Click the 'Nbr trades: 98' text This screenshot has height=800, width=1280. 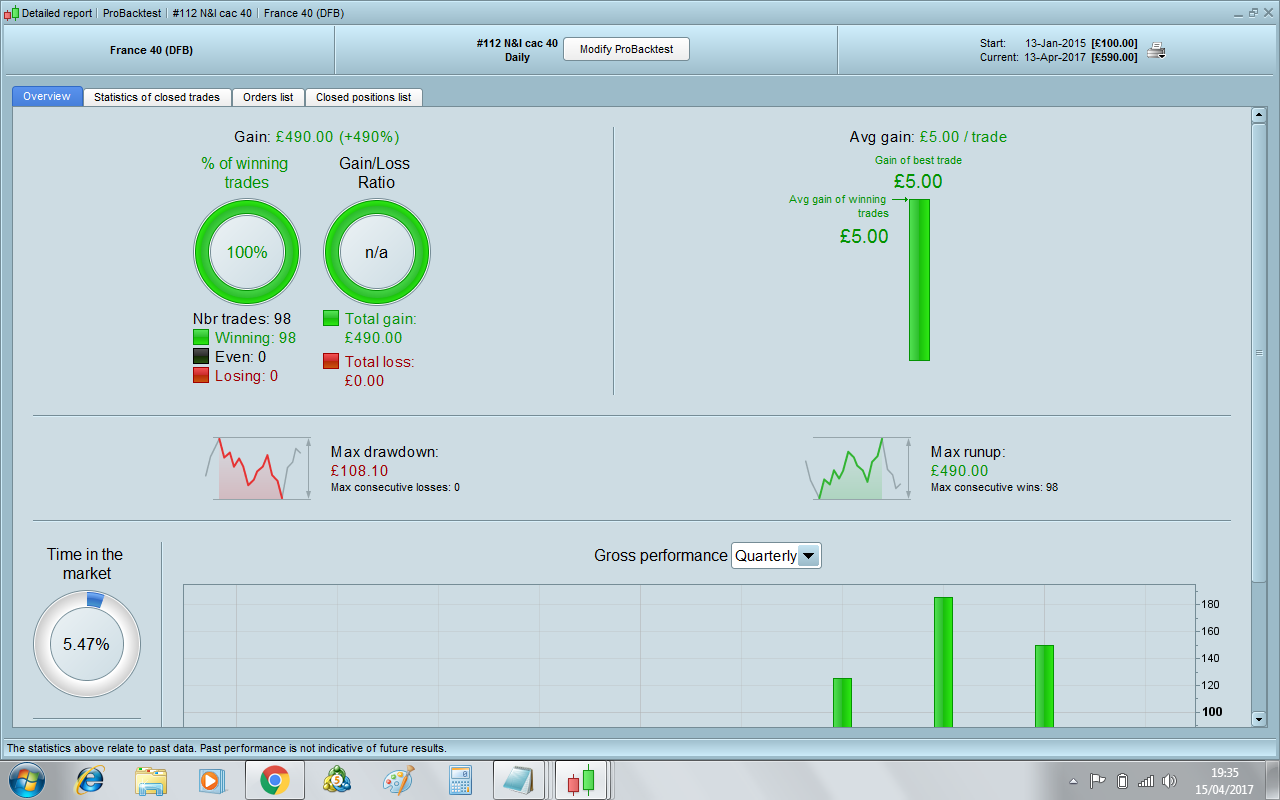242,319
